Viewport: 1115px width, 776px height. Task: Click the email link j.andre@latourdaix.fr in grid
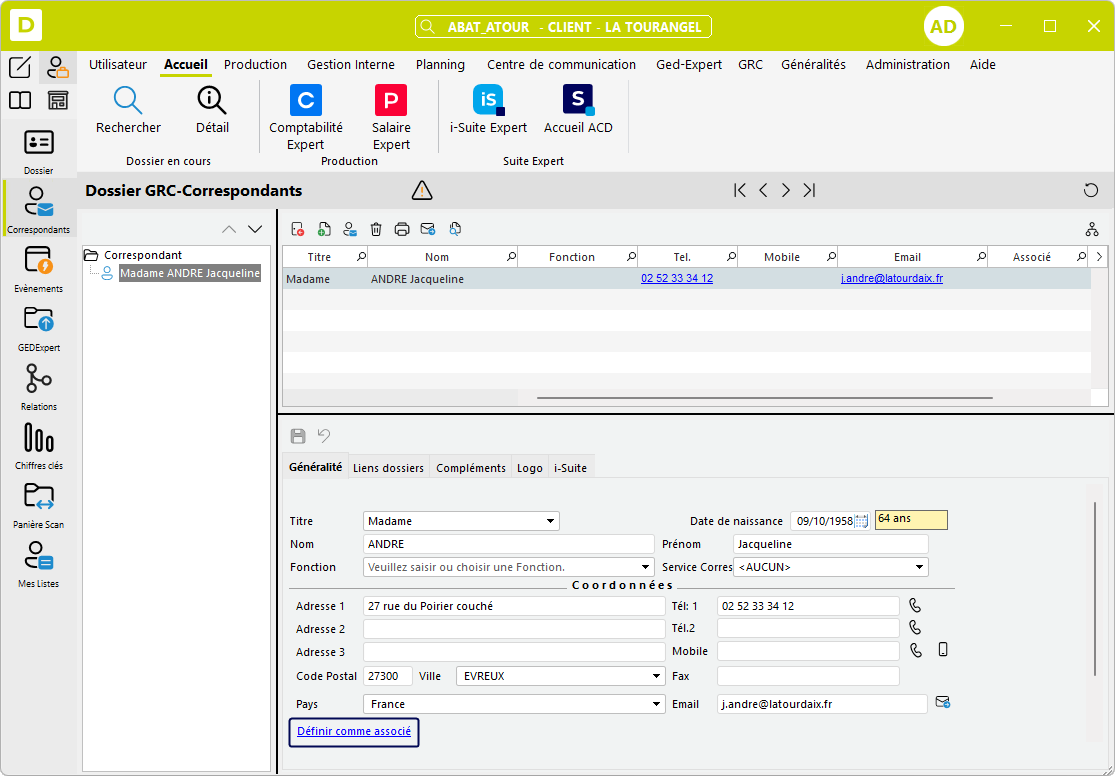tap(891, 279)
